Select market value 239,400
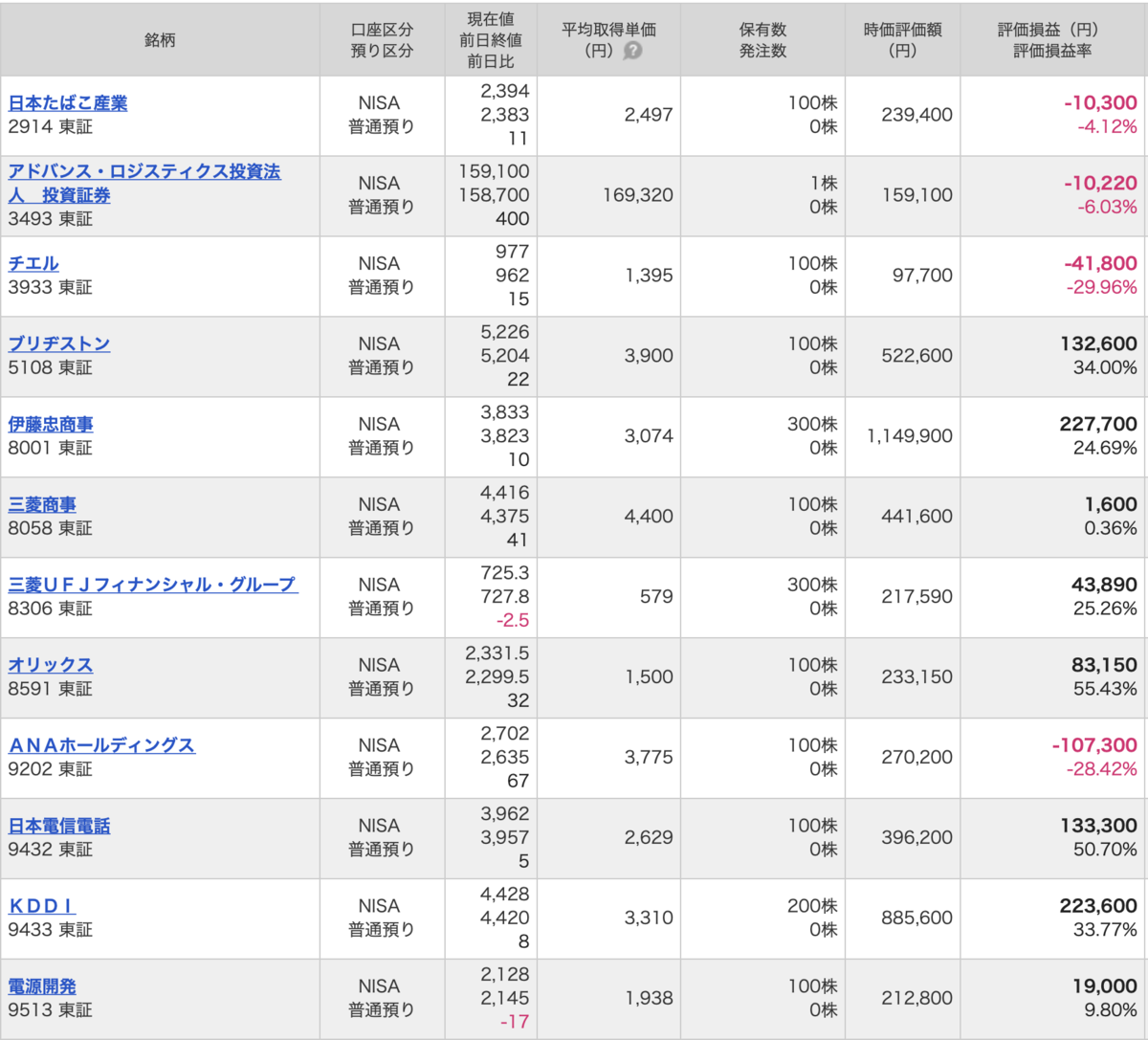The image size is (1148, 1040). point(916,115)
